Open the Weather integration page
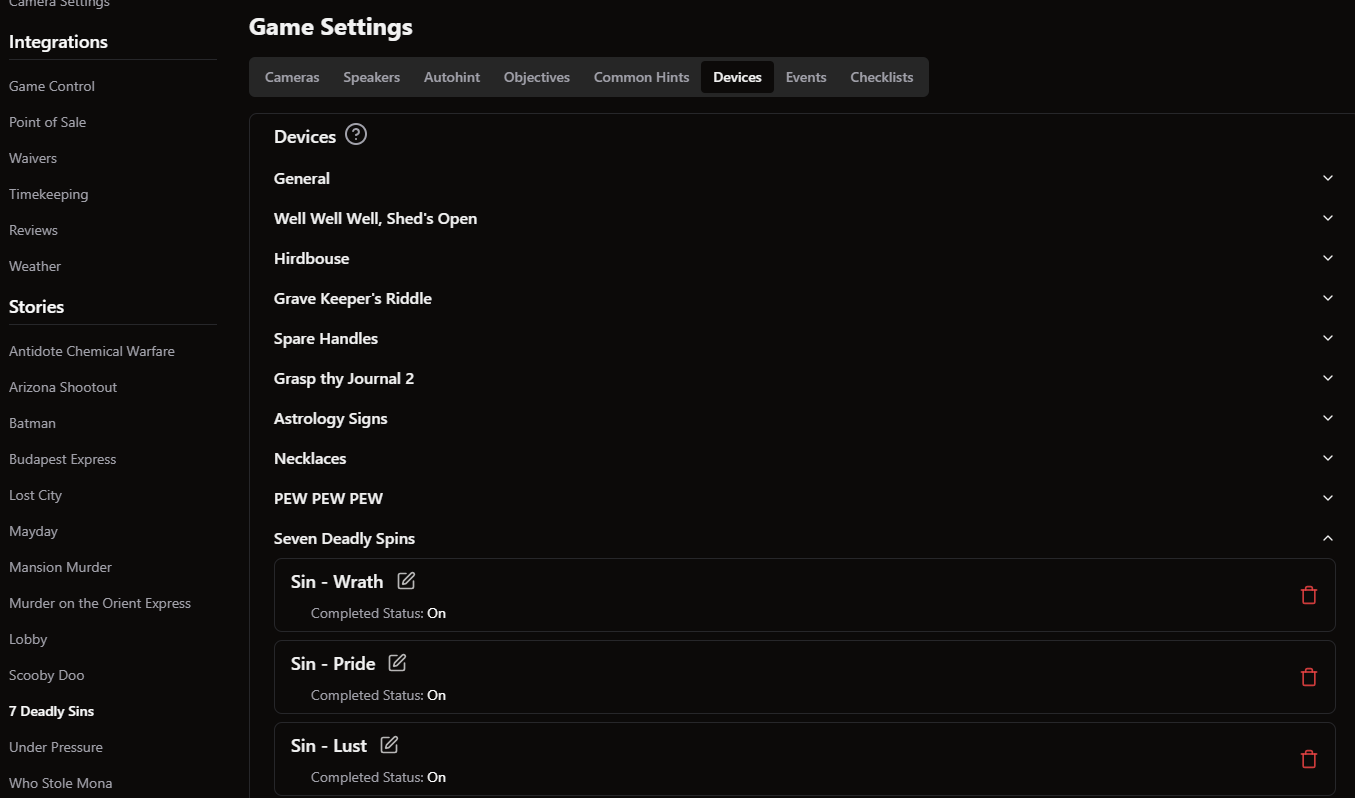1355x798 pixels. (35, 266)
